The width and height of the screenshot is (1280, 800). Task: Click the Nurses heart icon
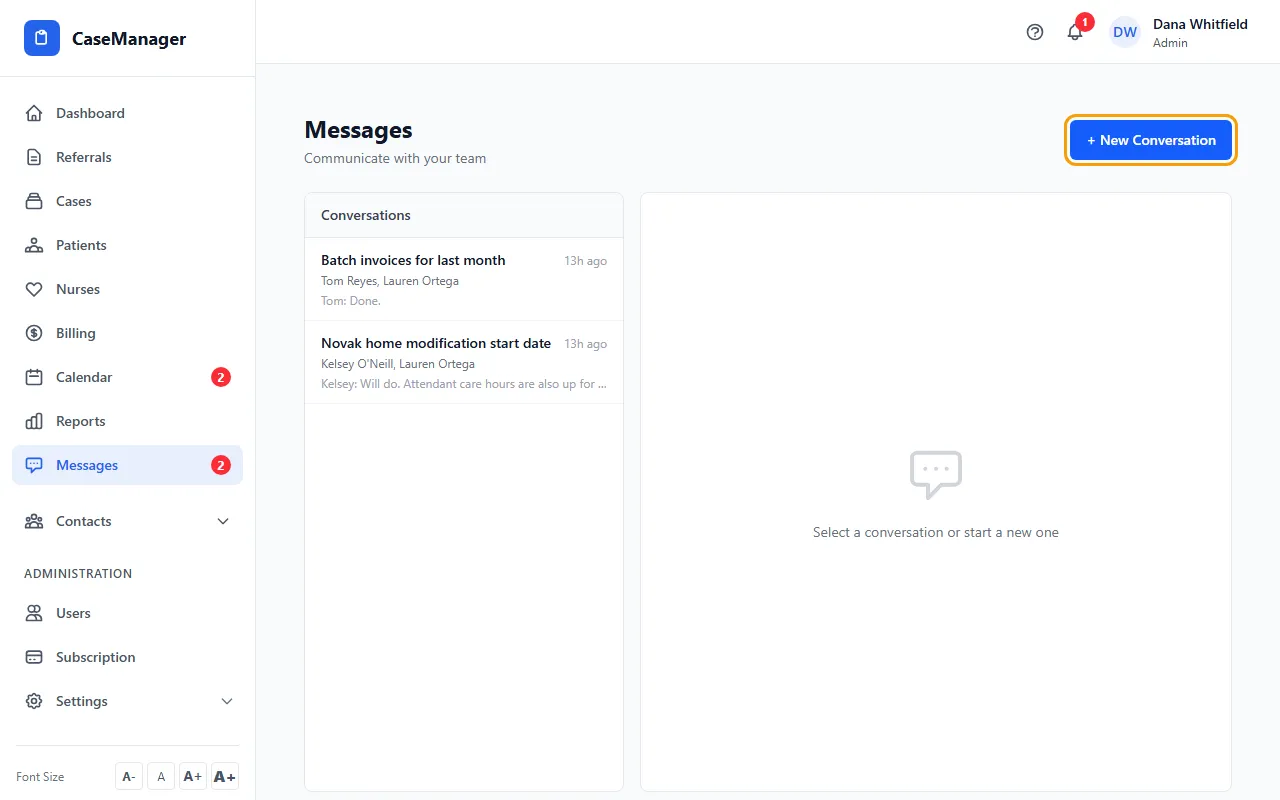[x=34, y=289]
